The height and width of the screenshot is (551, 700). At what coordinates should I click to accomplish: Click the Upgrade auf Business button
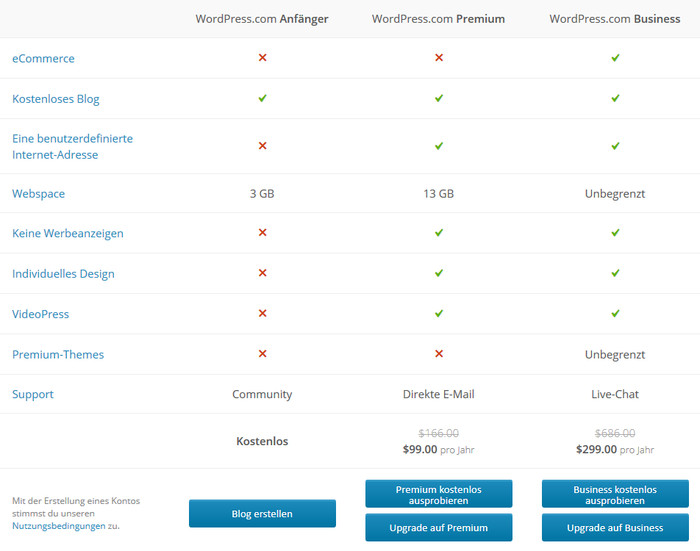pos(615,527)
